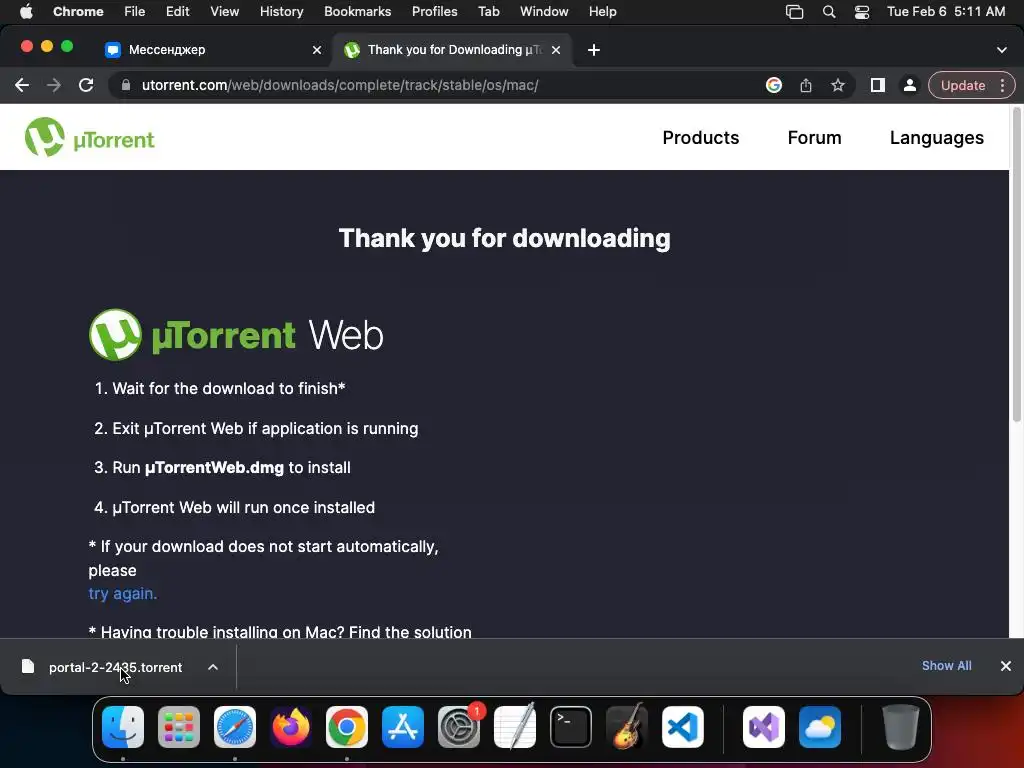Open the Chrome application menu
The height and width of the screenshot is (768, 1024).
tap(78, 11)
